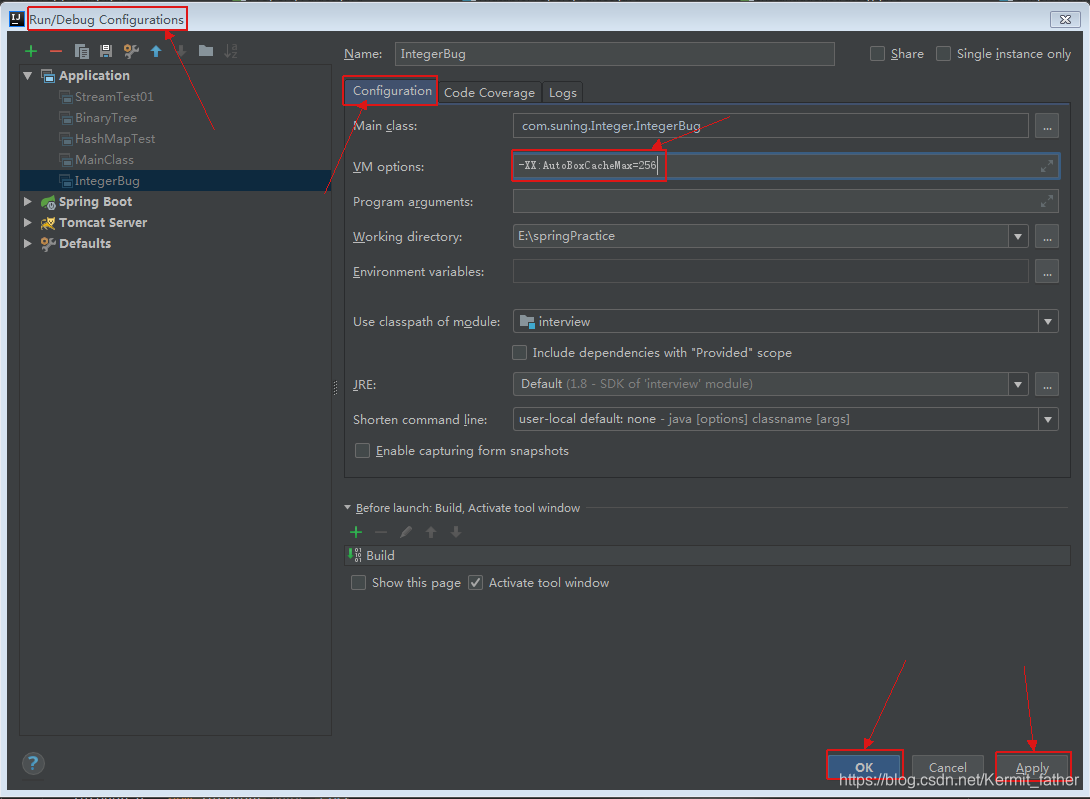Click into the Name field
The height and width of the screenshot is (799, 1090).
click(615, 54)
